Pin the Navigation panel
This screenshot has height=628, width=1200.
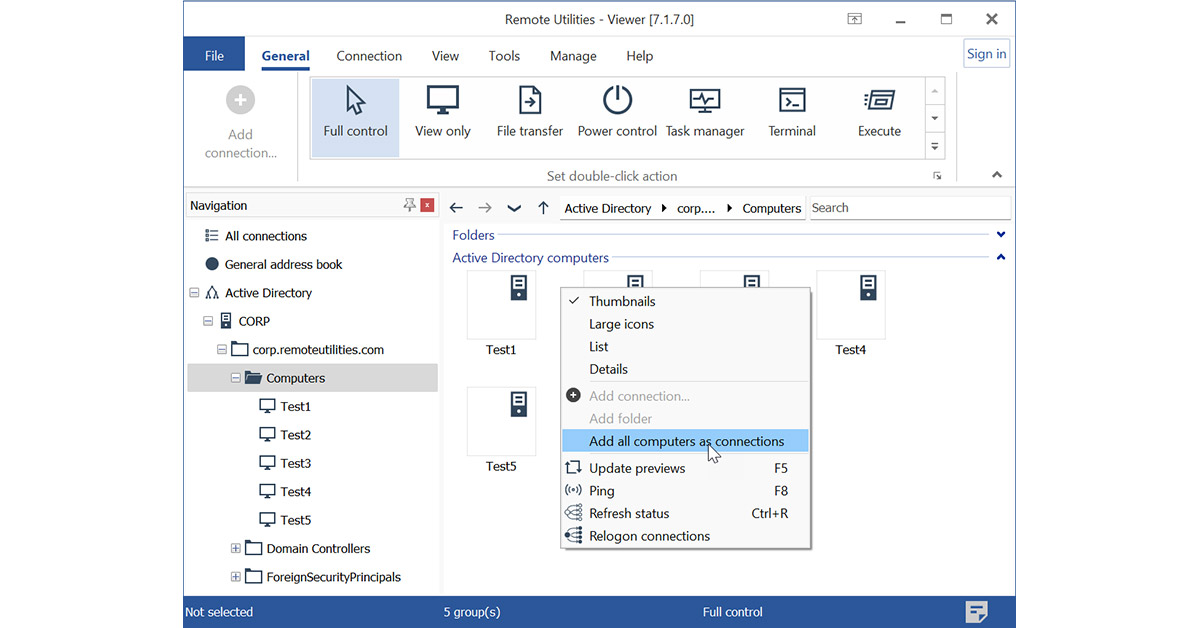[409, 205]
